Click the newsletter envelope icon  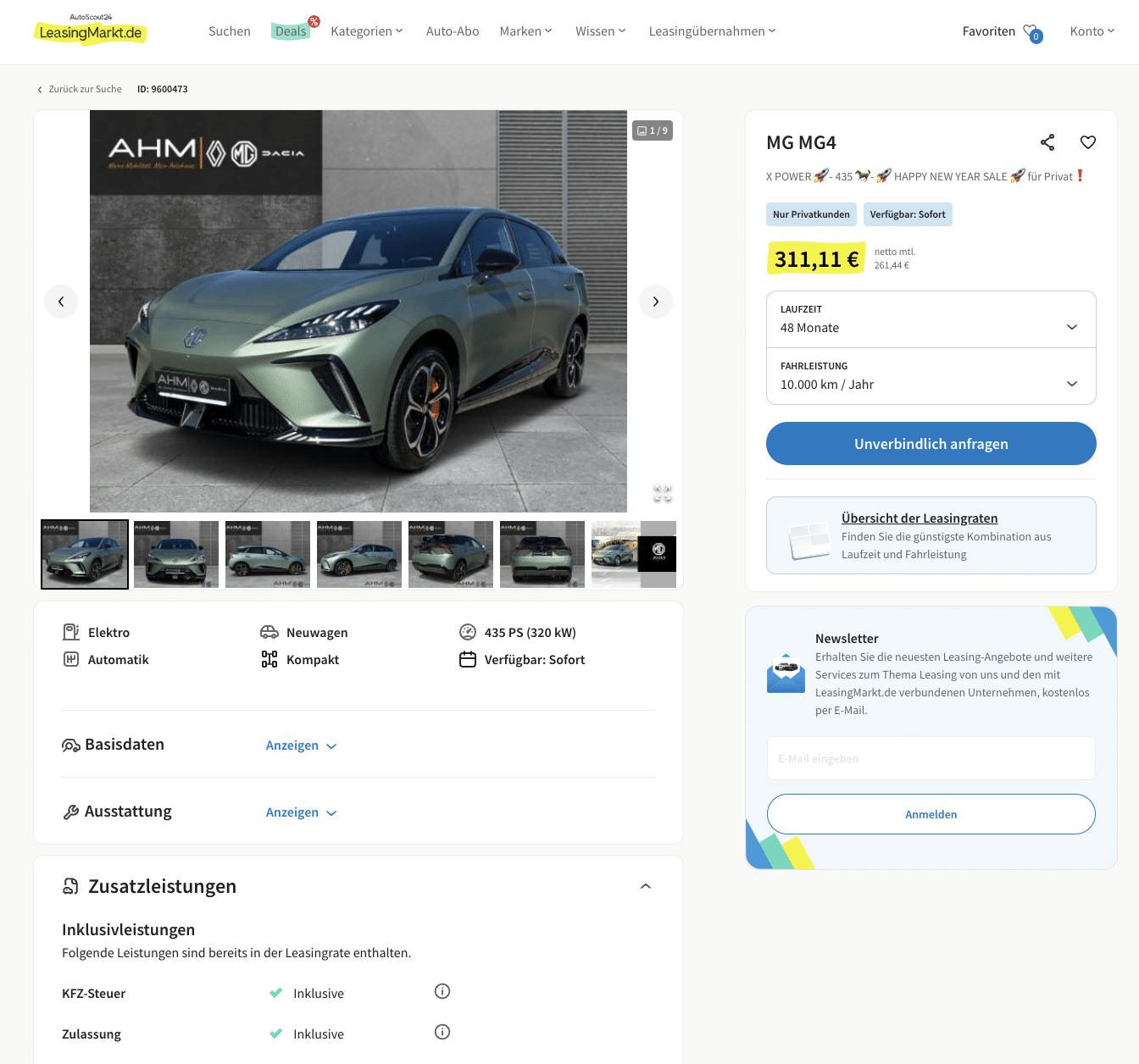[786, 673]
